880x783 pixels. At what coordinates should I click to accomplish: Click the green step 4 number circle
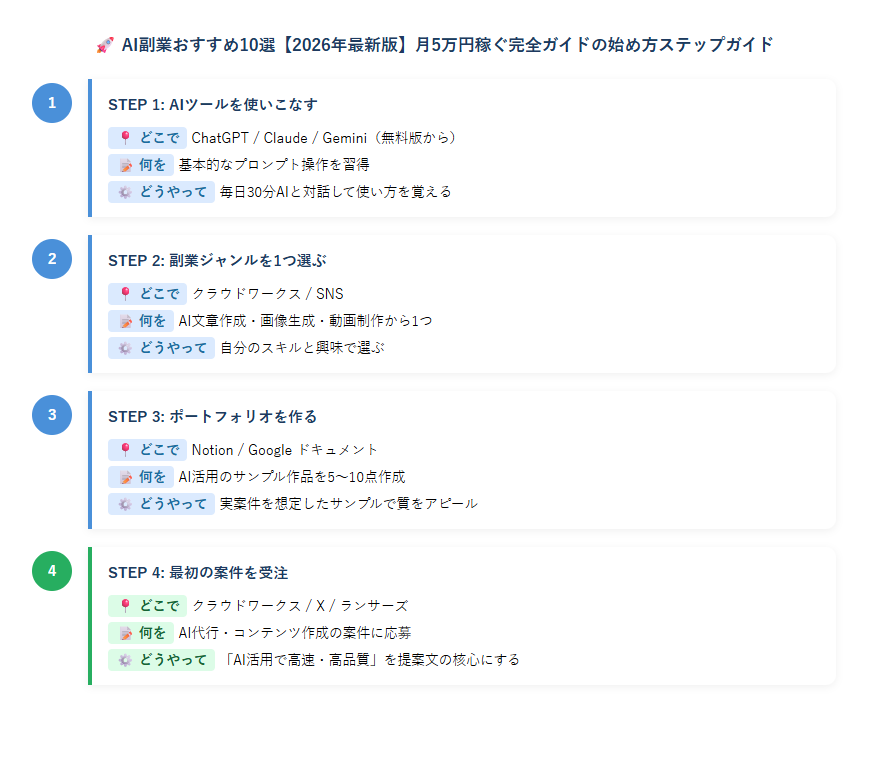tap(52, 571)
